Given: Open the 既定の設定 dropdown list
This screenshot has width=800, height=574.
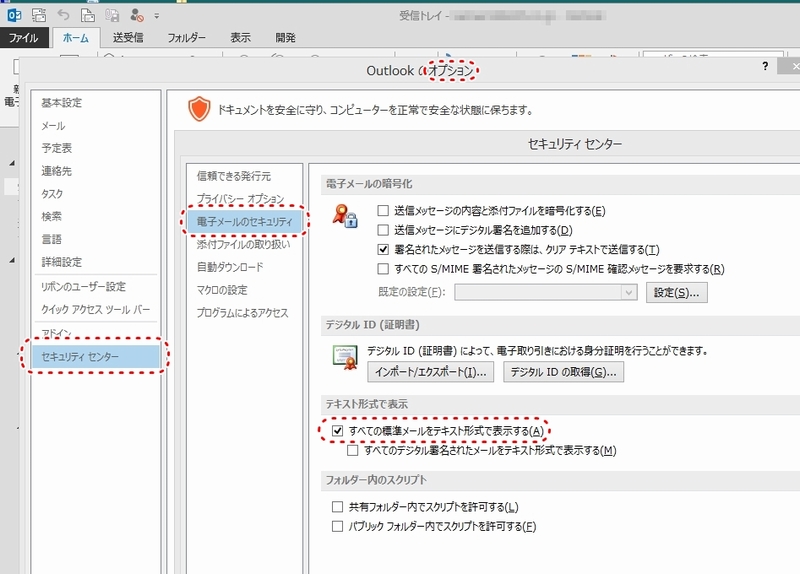Looking at the screenshot, I should (545, 292).
